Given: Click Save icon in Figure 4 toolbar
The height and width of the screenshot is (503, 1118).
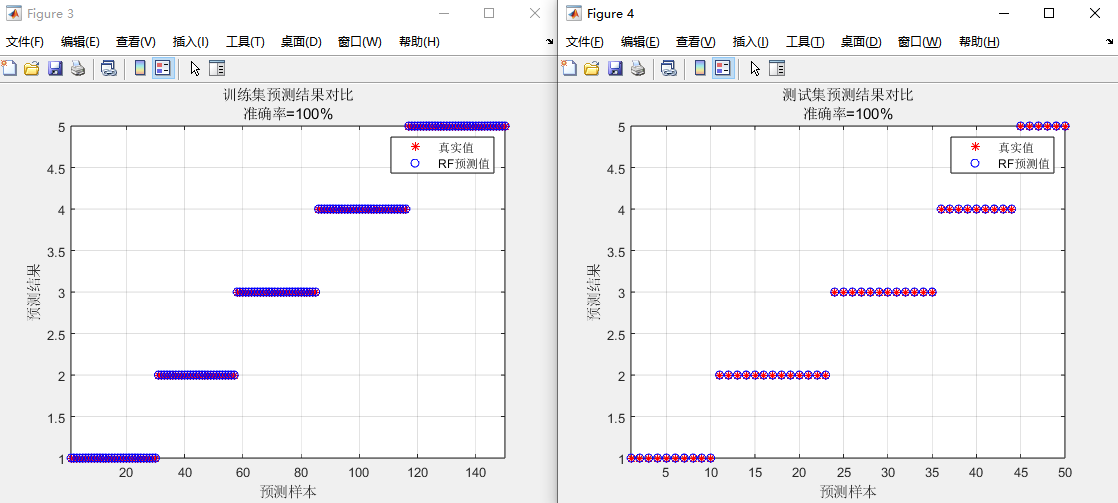Looking at the screenshot, I should click(615, 68).
